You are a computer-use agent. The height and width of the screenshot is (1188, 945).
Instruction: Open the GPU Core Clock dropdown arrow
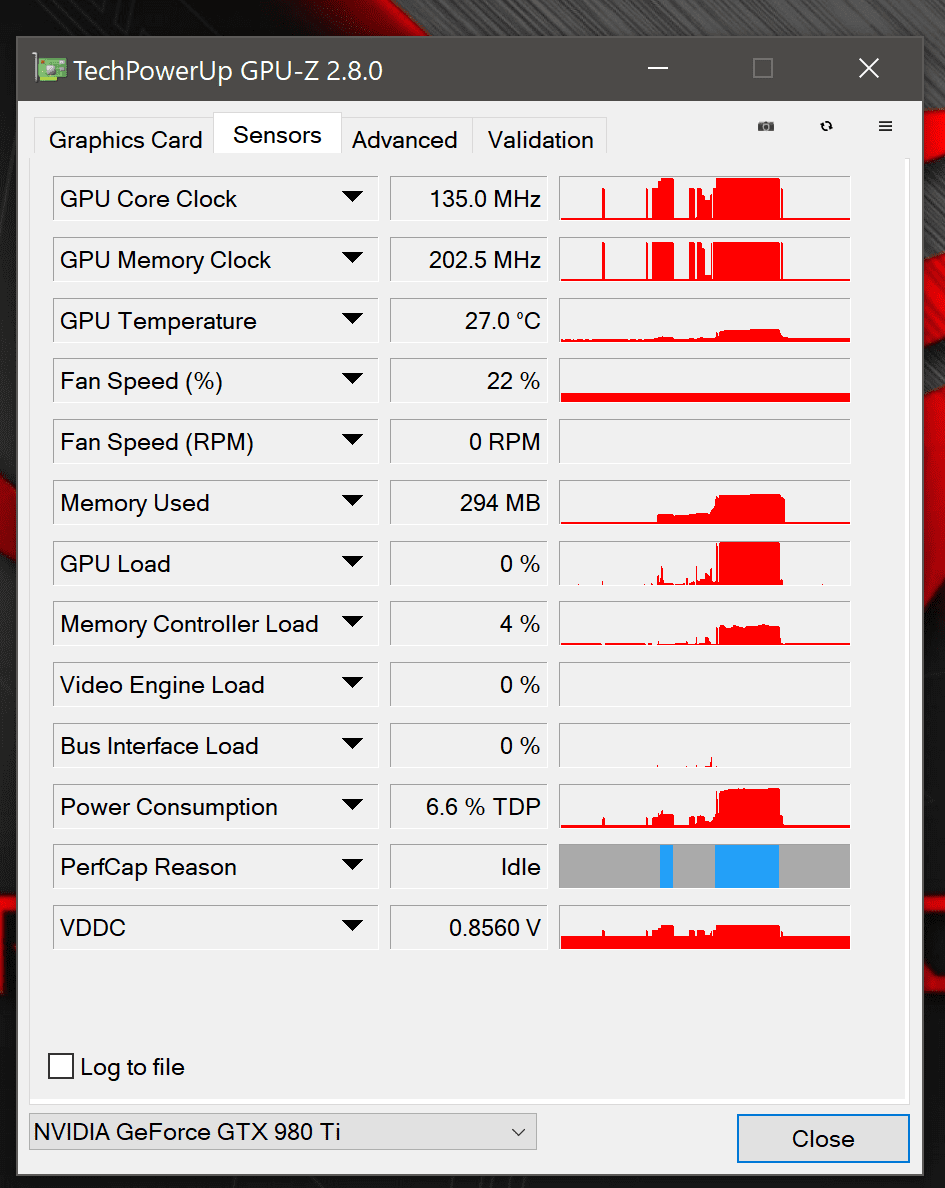point(352,197)
